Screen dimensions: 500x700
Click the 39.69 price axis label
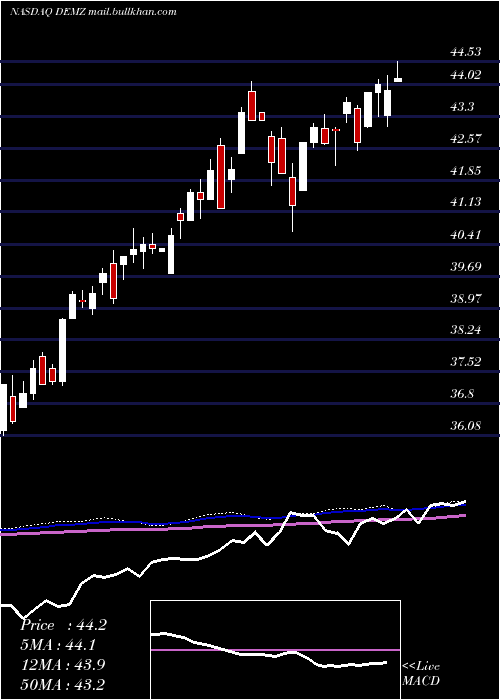[466, 267]
